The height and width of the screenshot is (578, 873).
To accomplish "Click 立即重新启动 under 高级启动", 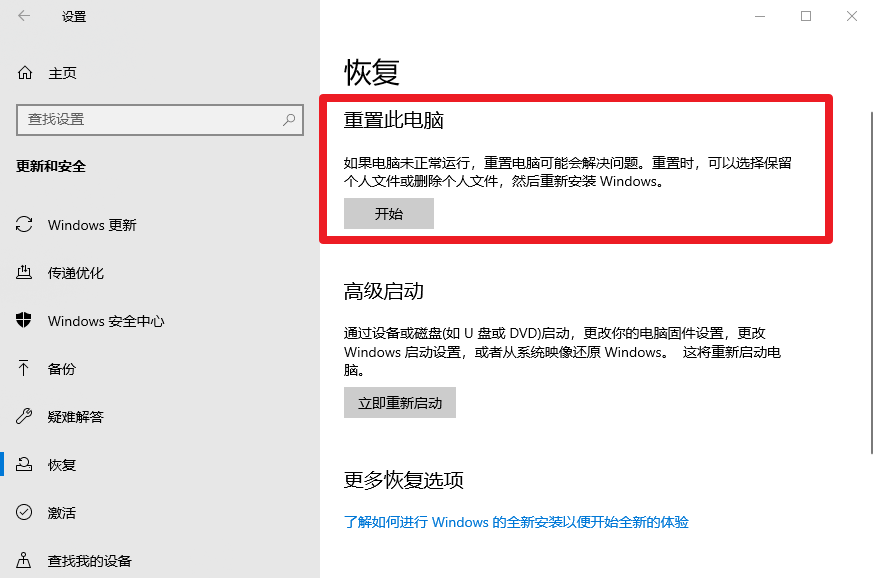I will point(399,402).
